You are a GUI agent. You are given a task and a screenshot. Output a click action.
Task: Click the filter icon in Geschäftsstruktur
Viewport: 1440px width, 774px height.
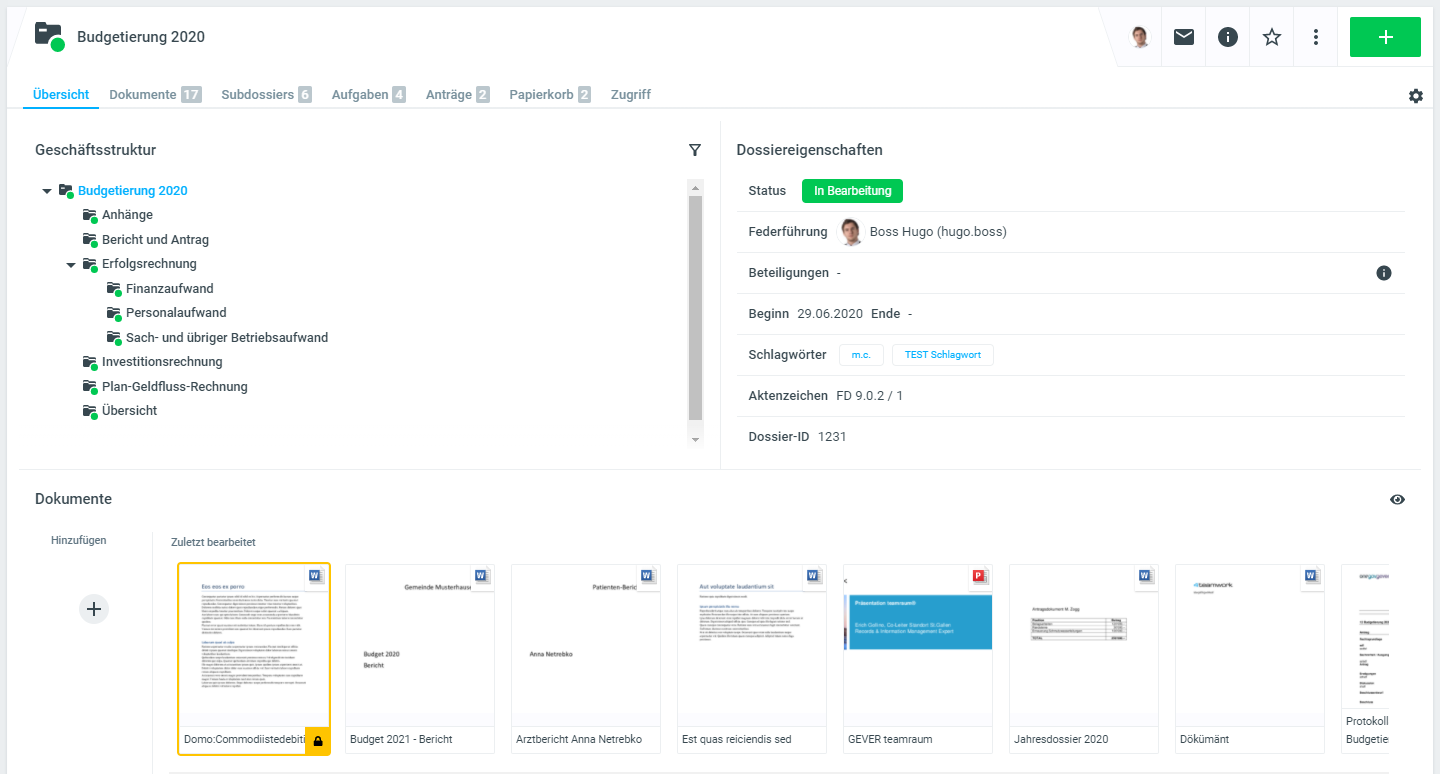(x=695, y=150)
